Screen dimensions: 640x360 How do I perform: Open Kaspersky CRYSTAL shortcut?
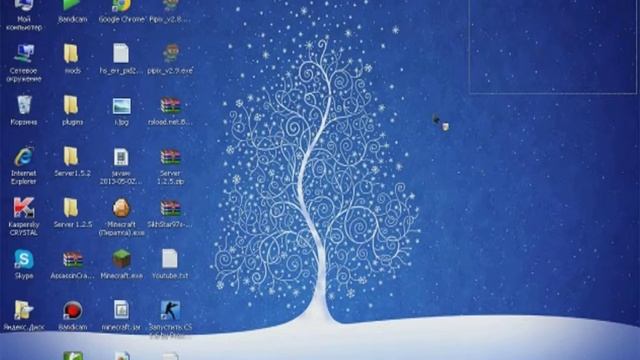click(24, 216)
